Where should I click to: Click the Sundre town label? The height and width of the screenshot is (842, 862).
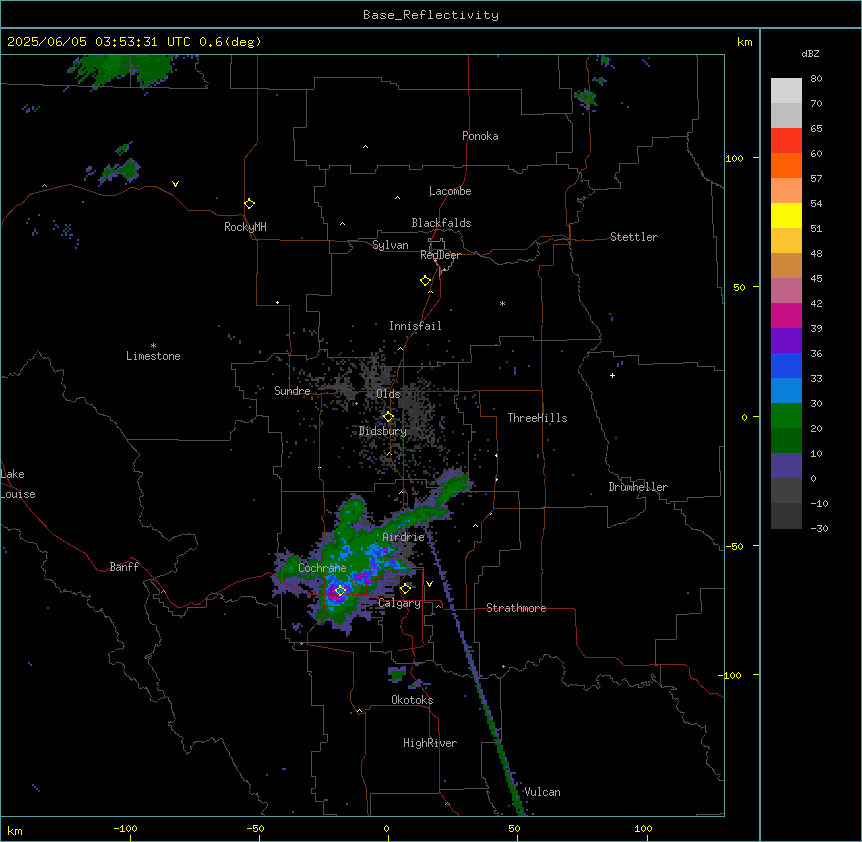(292, 391)
